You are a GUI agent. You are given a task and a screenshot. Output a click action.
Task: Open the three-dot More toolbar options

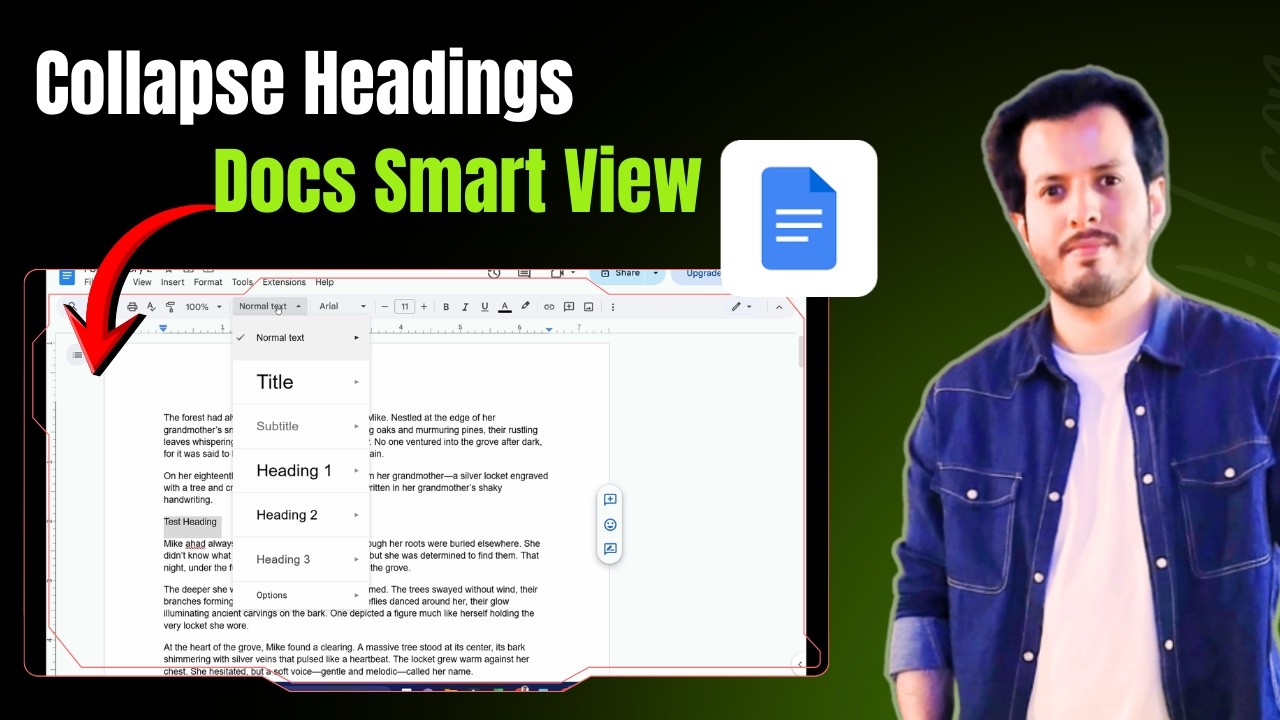coord(613,307)
